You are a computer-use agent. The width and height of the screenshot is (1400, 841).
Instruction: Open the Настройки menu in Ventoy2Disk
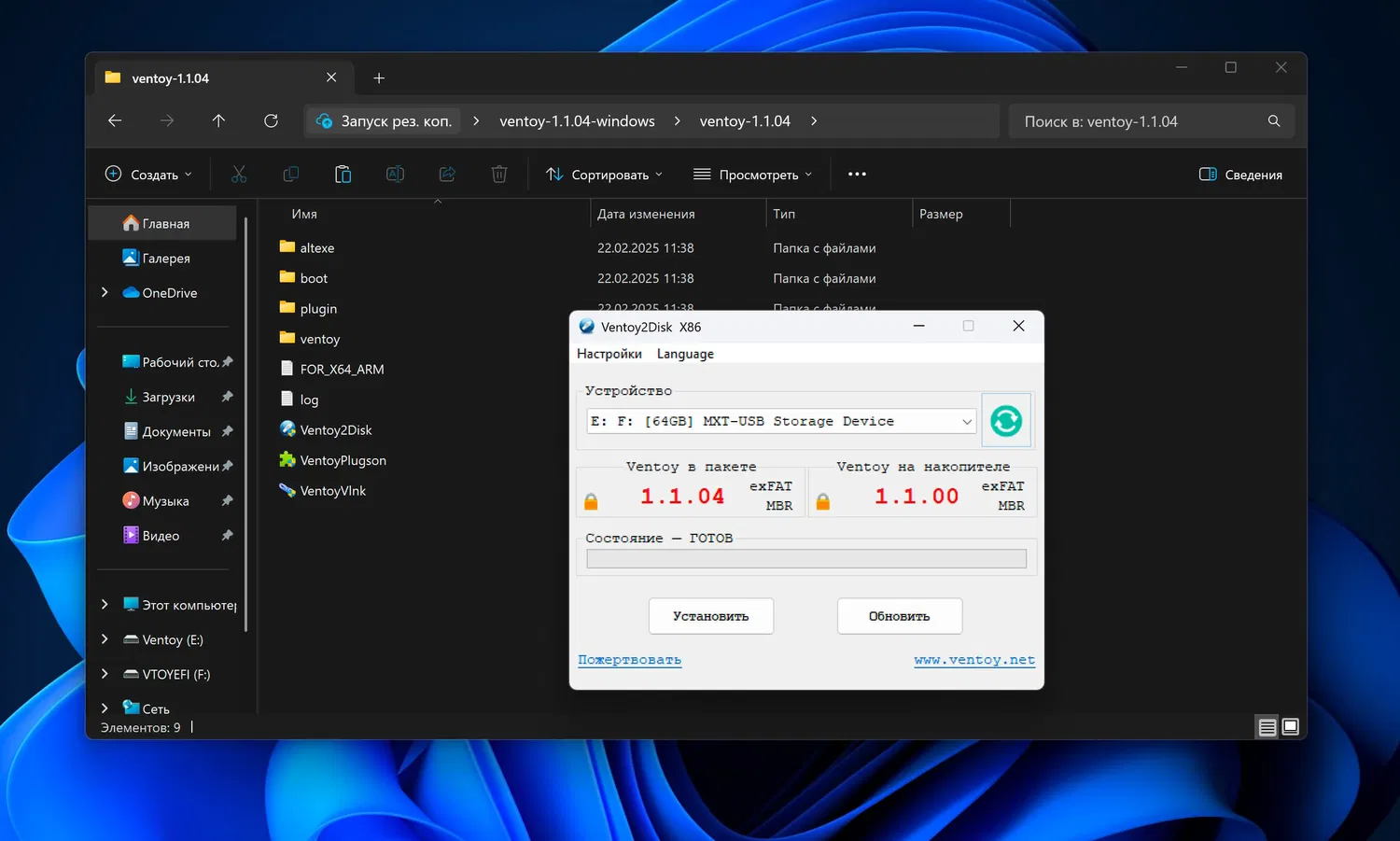[609, 354]
